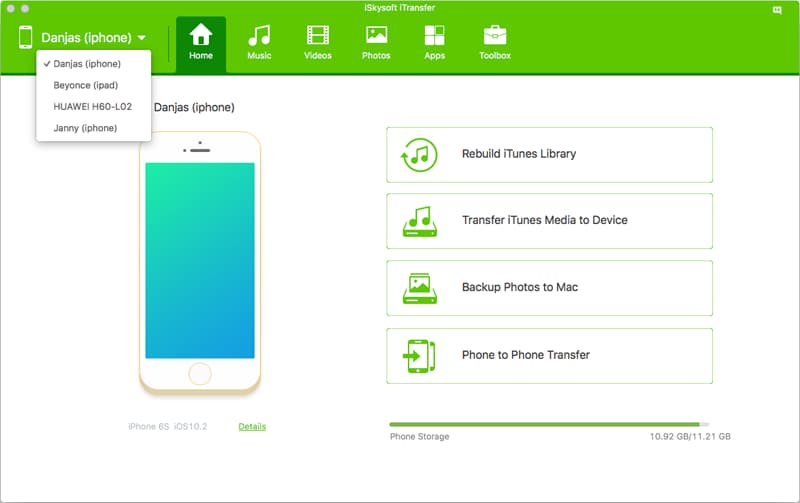Screen dimensions: 800x503
Task: Click the 10.92 GB/11.21 GB storage value
Action: (x=690, y=436)
